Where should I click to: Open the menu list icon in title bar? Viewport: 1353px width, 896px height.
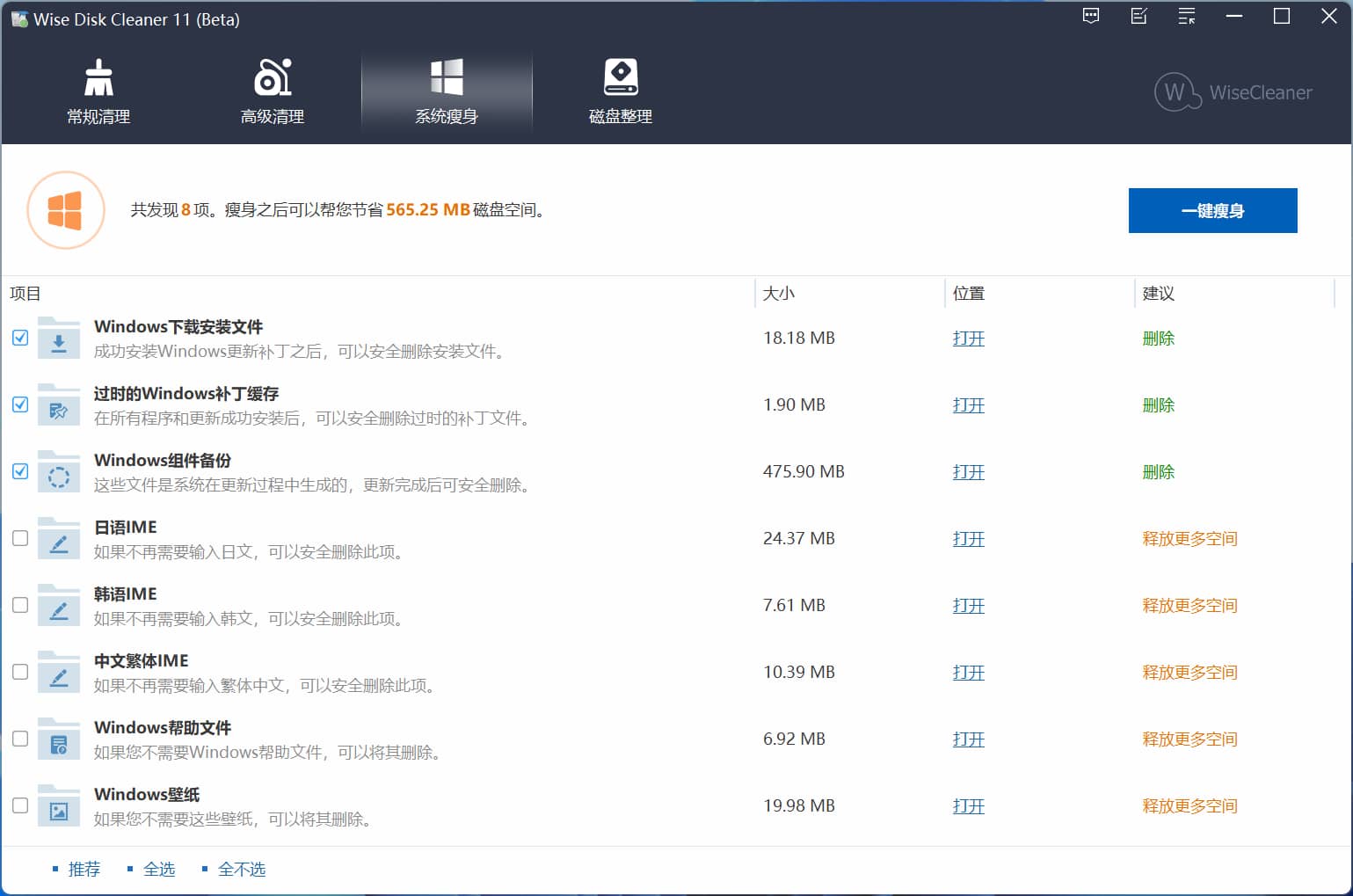1187,16
